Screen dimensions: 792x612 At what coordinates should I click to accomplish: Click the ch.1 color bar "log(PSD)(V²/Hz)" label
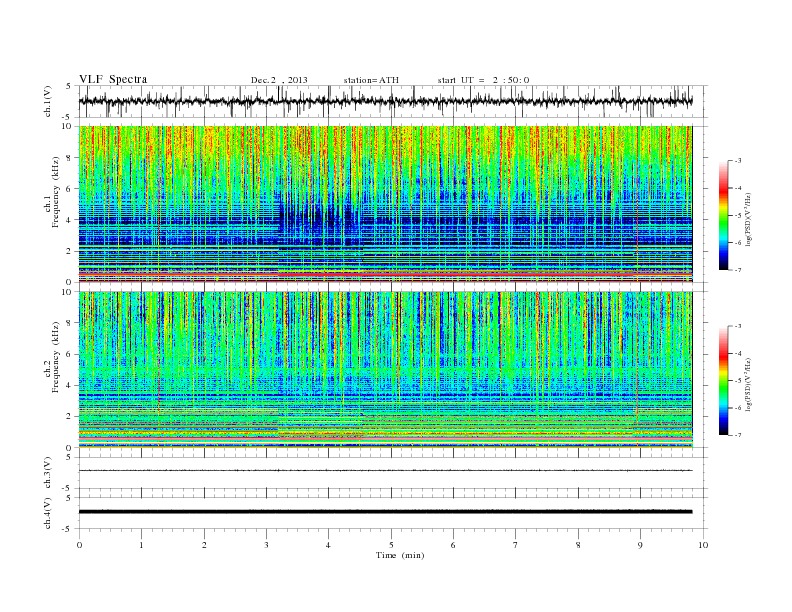pyautogui.click(x=748, y=219)
